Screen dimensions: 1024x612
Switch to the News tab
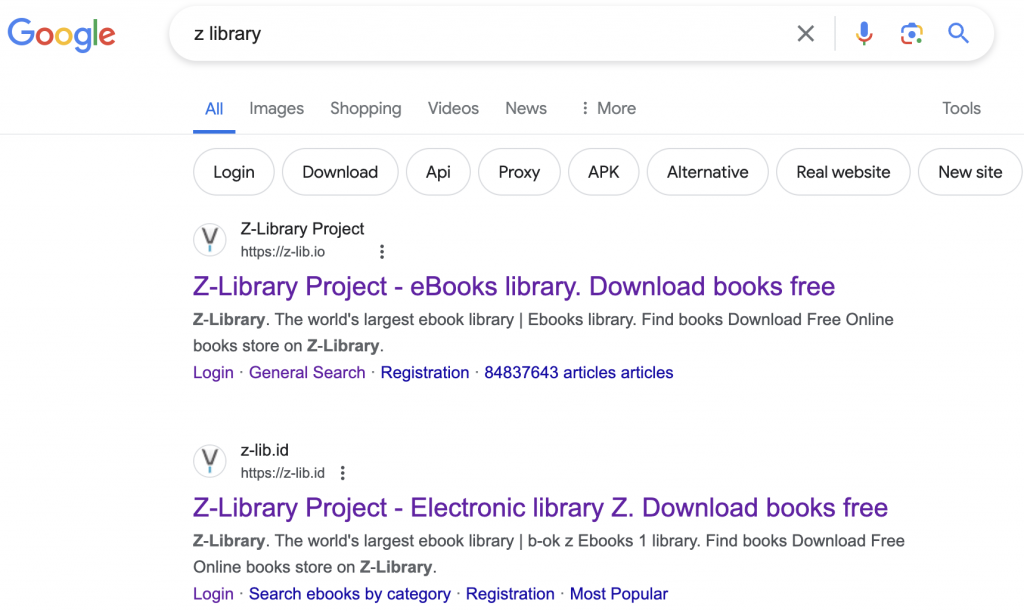pos(526,108)
